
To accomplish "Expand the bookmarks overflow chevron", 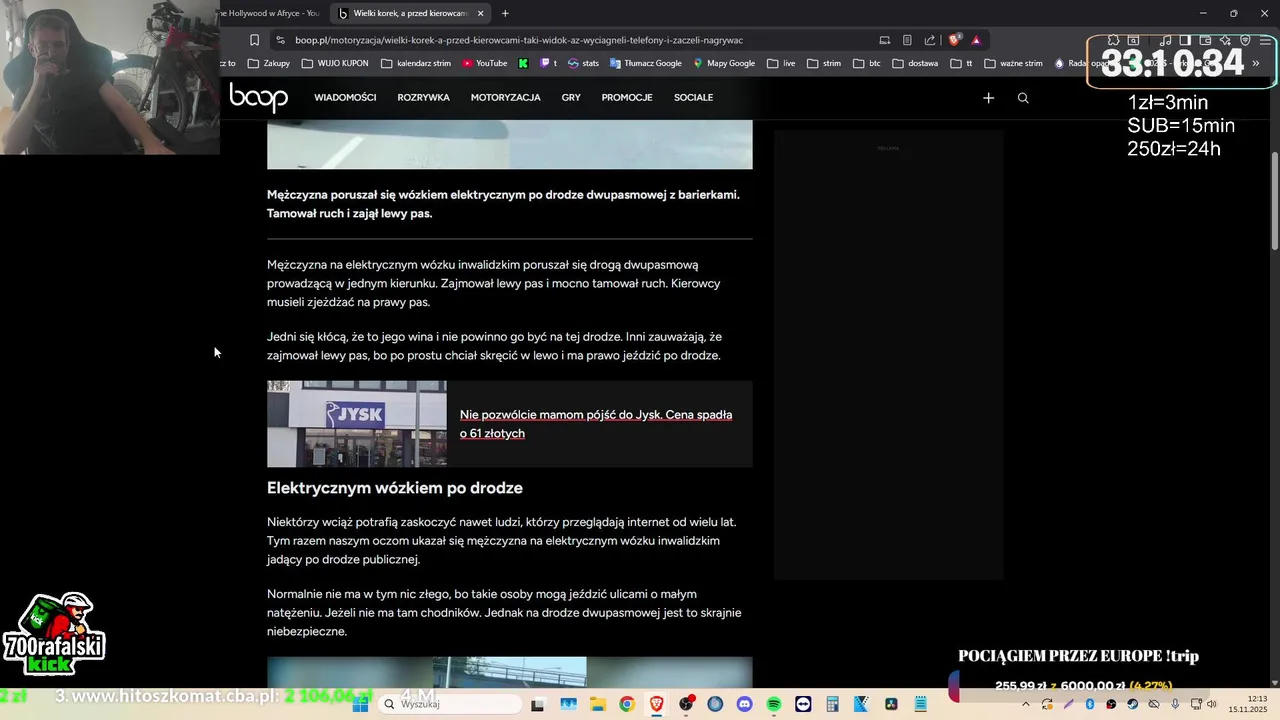I will tap(1256, 63).
